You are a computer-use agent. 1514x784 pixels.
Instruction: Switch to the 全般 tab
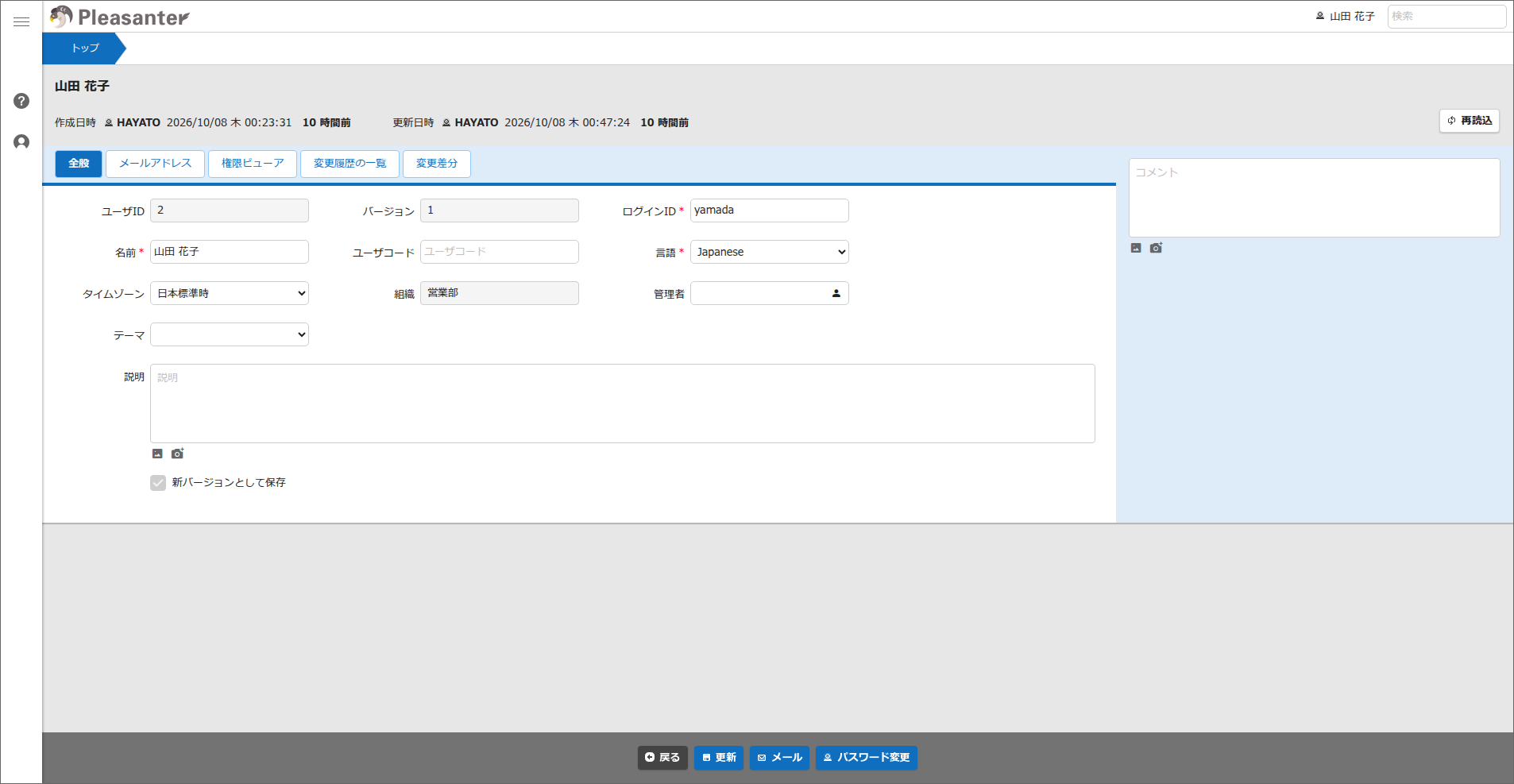pyautogui.click(x=79, y=164)
